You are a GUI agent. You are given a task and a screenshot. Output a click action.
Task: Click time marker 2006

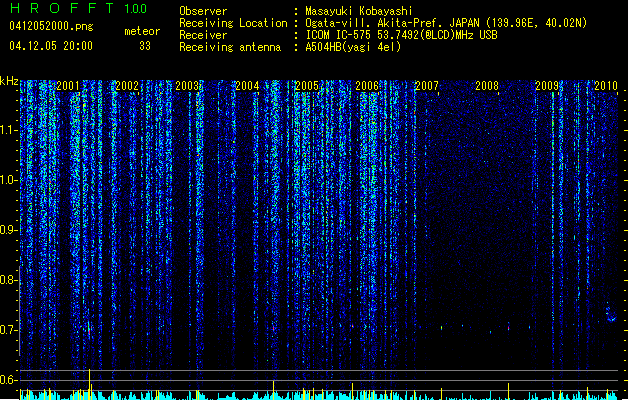click(367, 86)
